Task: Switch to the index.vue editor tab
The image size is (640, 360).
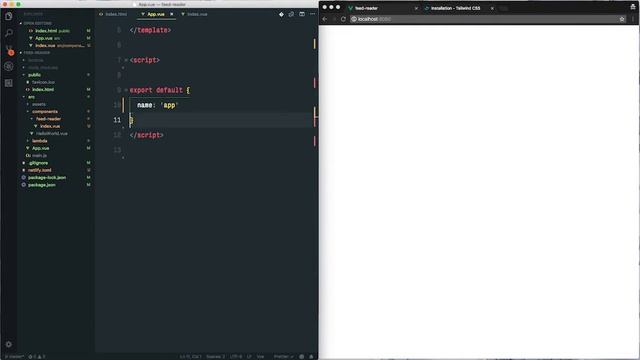Action: click(x=195, y=14)
